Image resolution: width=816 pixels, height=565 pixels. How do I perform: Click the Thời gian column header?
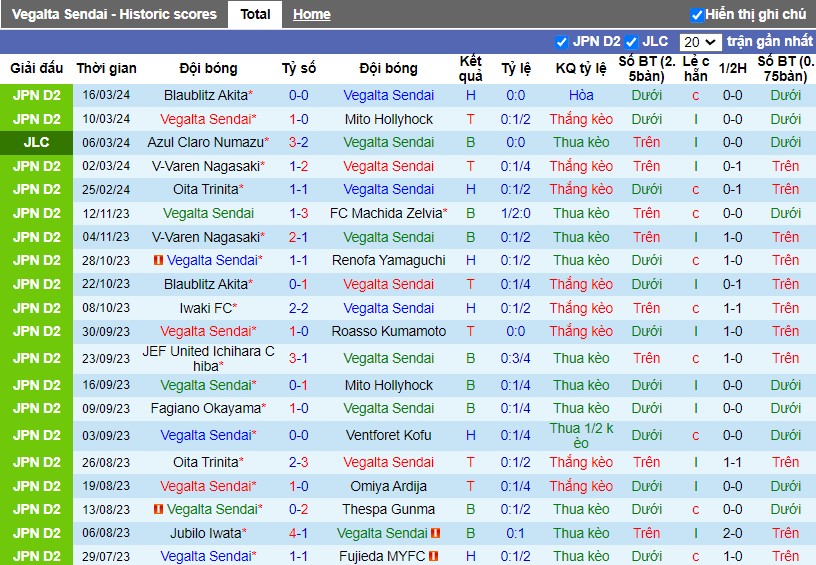(x=106, y=68)
